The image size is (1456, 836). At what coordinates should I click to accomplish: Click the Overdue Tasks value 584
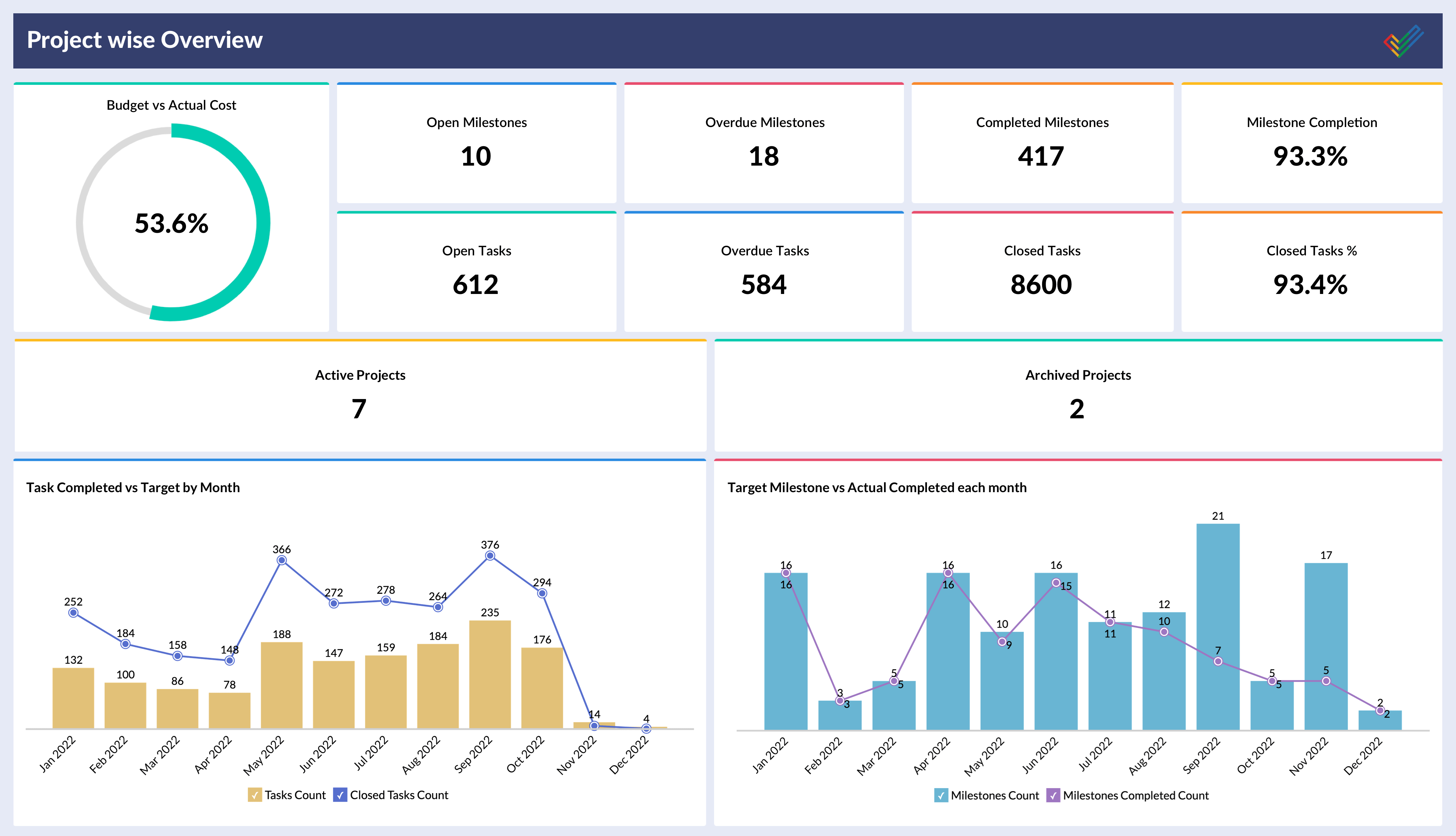point(764,285)
